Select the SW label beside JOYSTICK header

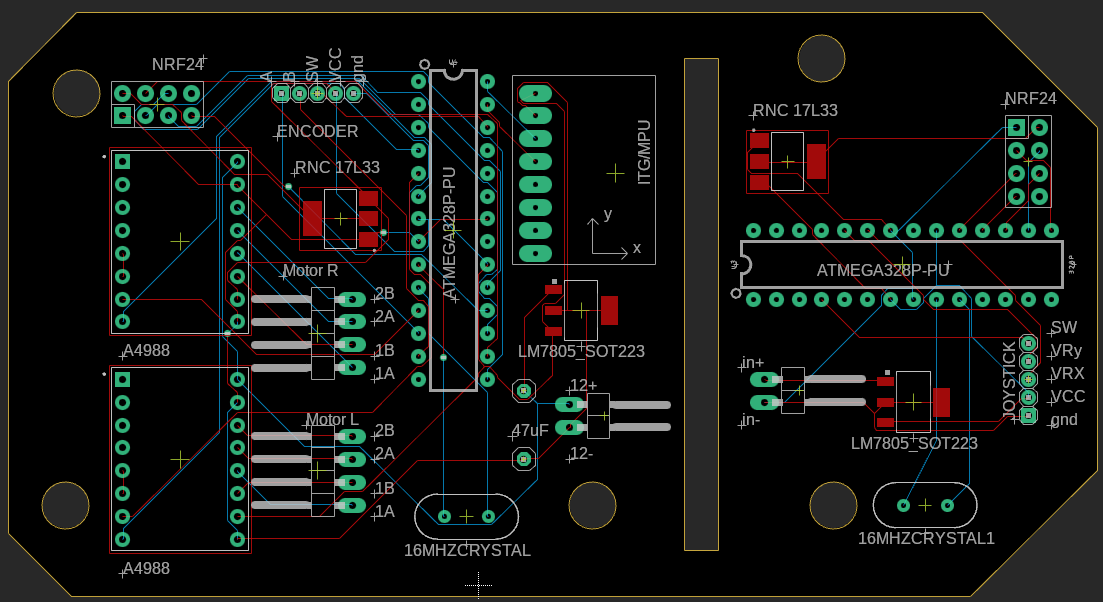coord(1064,328)
